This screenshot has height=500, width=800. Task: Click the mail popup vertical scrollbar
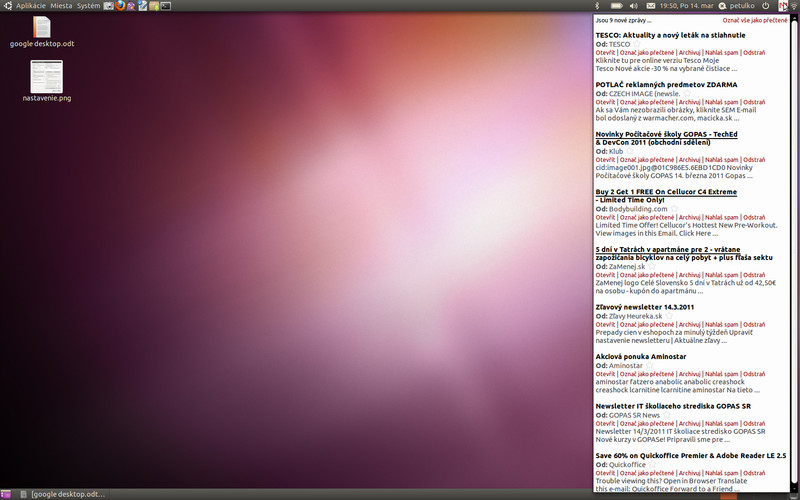tap(793, 253)
